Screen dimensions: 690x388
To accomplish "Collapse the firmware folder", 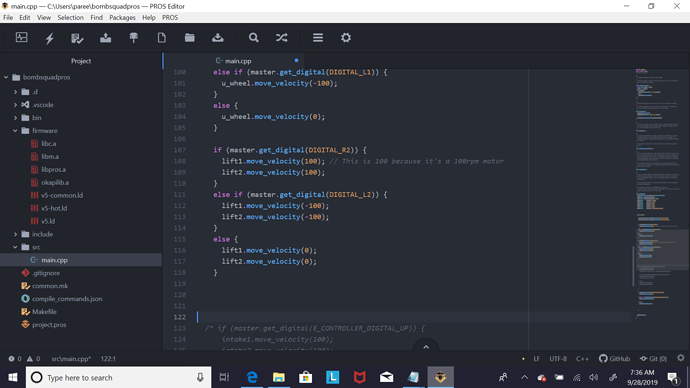I will [x=15, y=131].
